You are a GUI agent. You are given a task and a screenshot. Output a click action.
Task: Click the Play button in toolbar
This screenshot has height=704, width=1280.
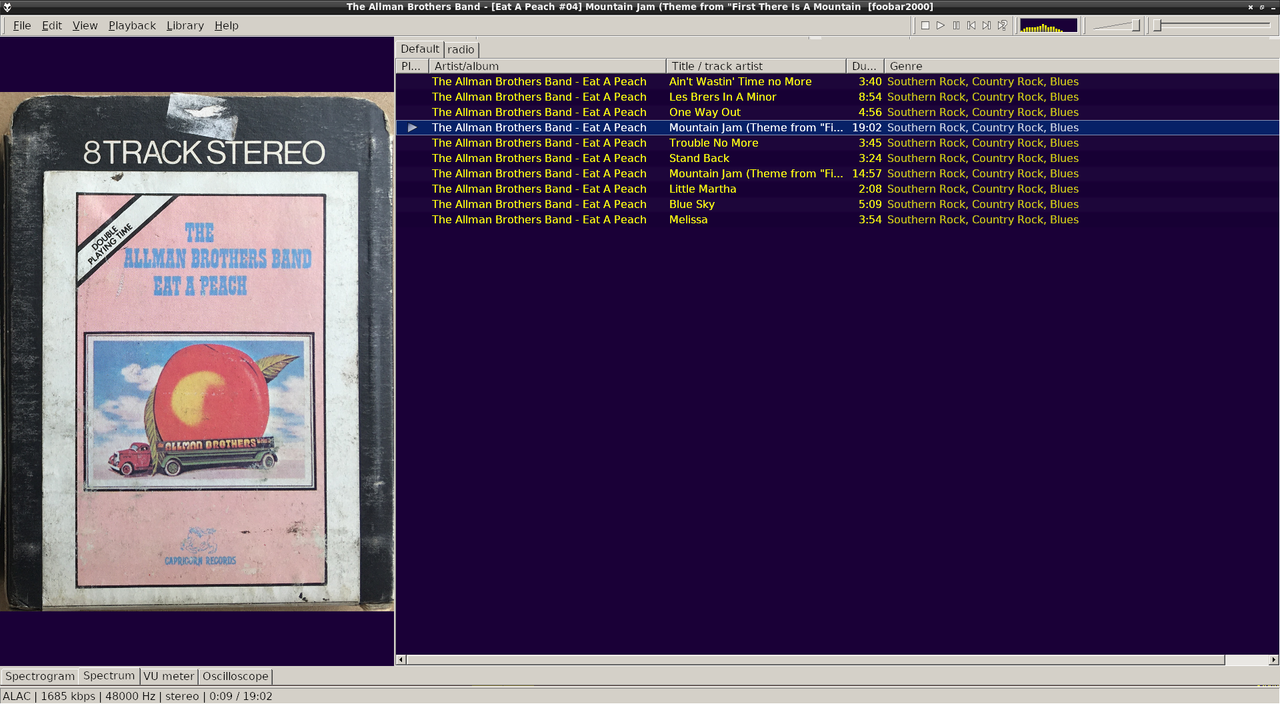[x=940, y=25]
